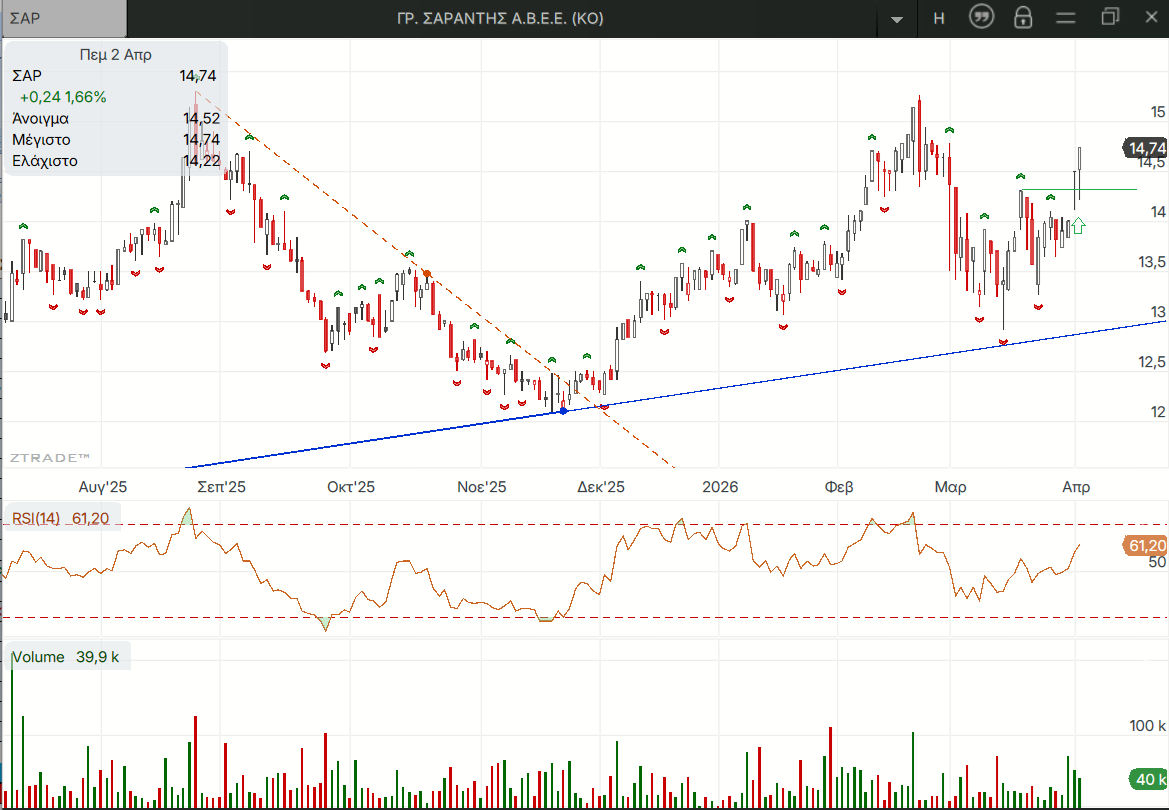Open the comments quote bubble icon
The width and height of the screenshot is (1169, 810).
pyautogui.click(x=982, y=18)
